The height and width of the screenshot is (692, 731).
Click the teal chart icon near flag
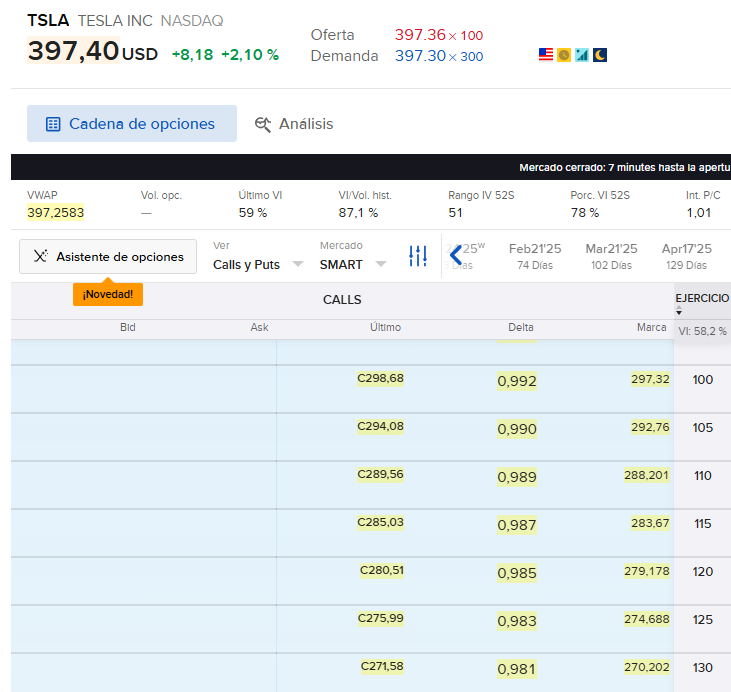[582, 55]
